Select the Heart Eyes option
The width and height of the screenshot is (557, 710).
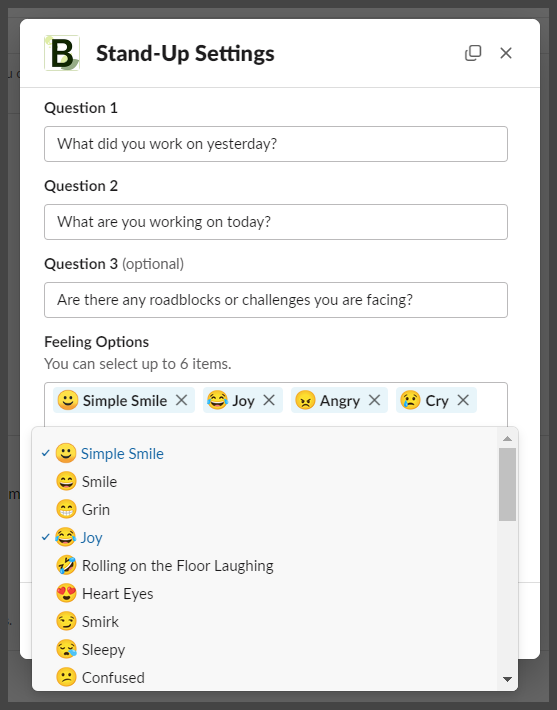pyautogui.click(x=264, y=594)
